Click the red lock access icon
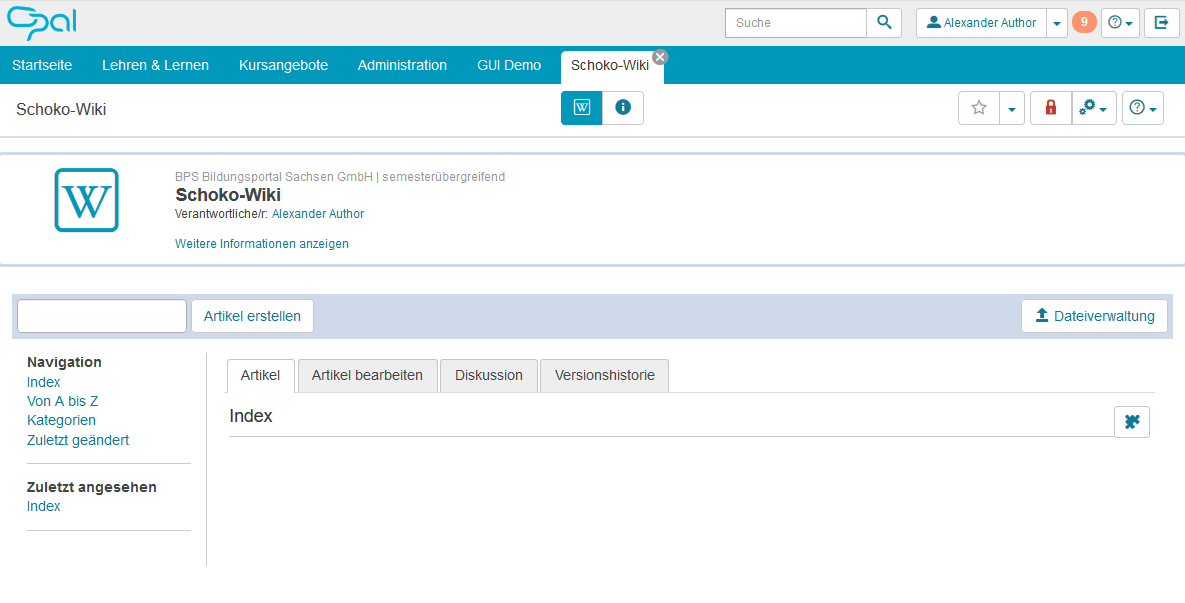Viewport: 1185px width, 603px height. (x=1051, y=108)
